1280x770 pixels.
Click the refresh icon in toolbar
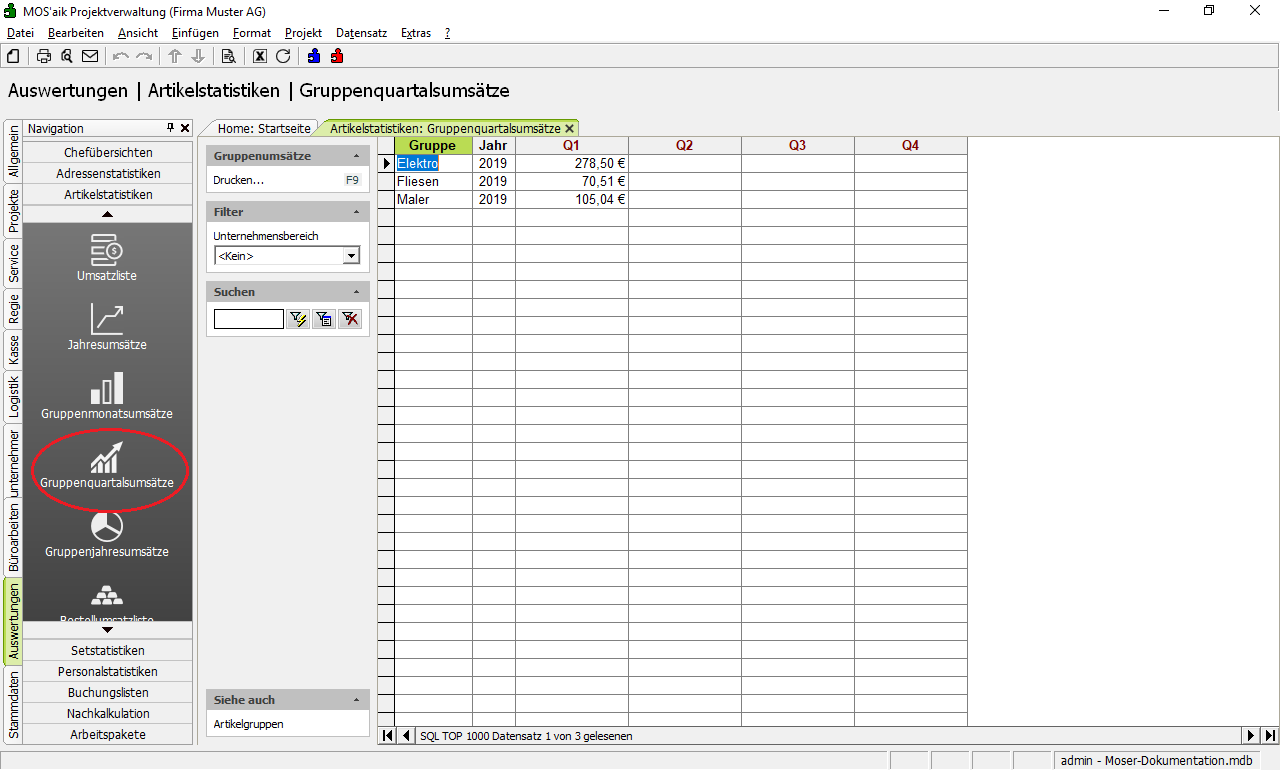[283, 56]
